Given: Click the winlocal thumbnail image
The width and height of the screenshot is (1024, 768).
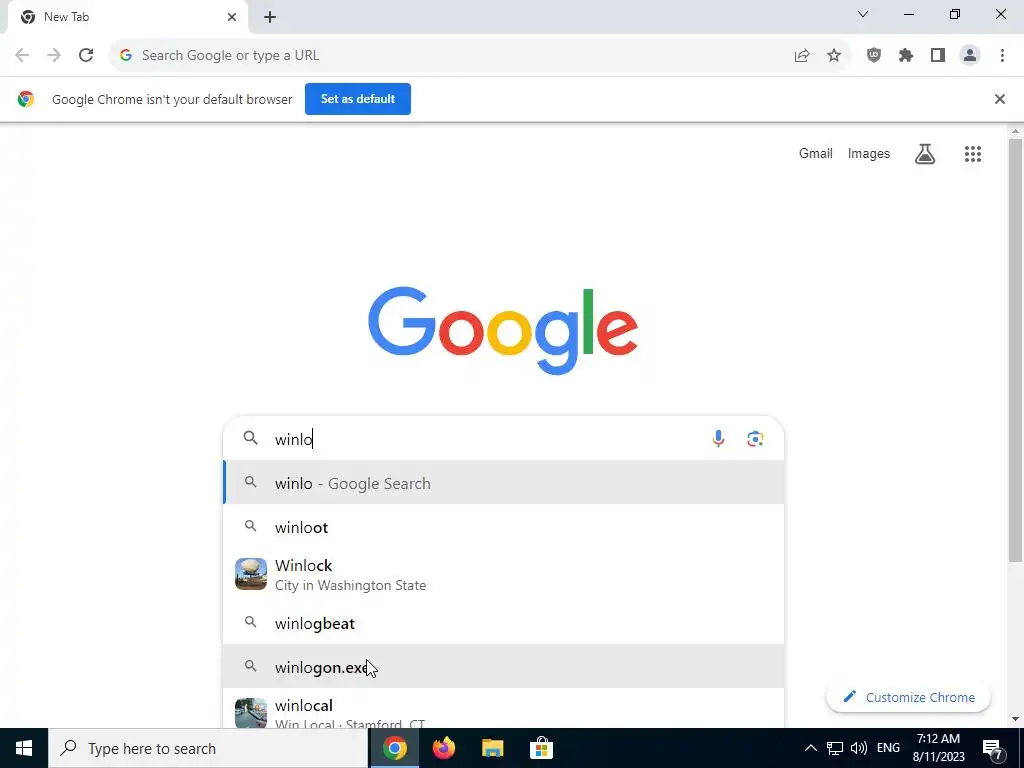Looking at the screenshot, I should (251, 713).
